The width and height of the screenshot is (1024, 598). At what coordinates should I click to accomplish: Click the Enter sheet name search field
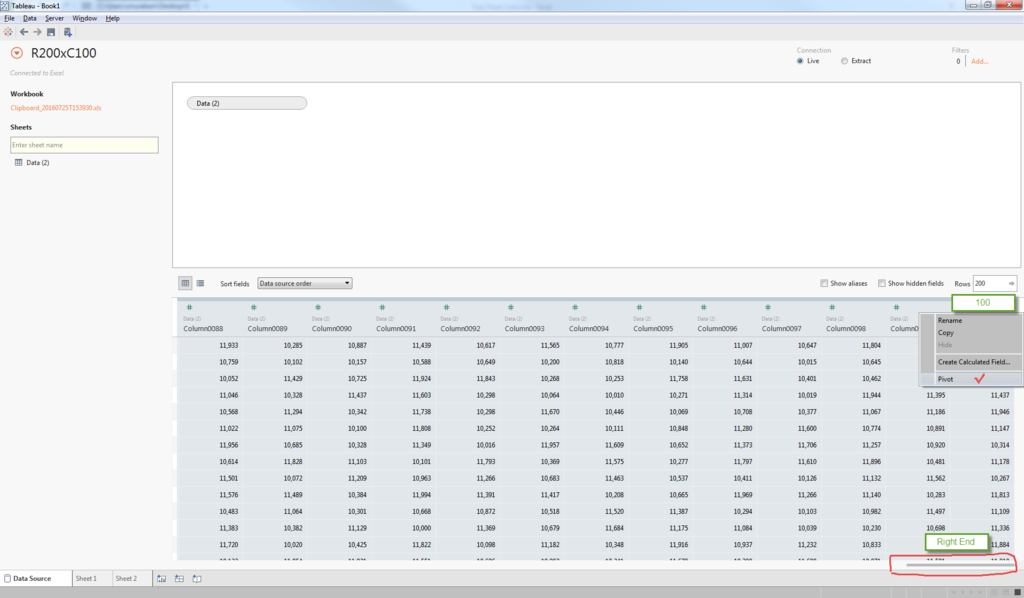[x=84, y=145]
